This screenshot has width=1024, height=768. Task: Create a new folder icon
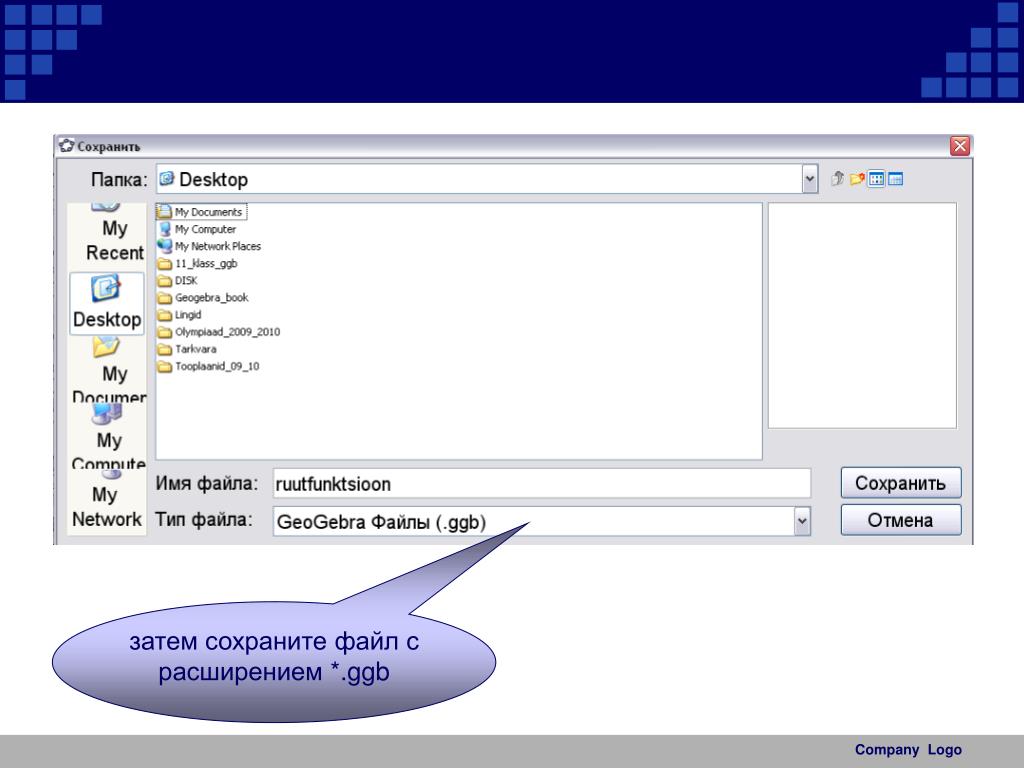click(857, 178)
